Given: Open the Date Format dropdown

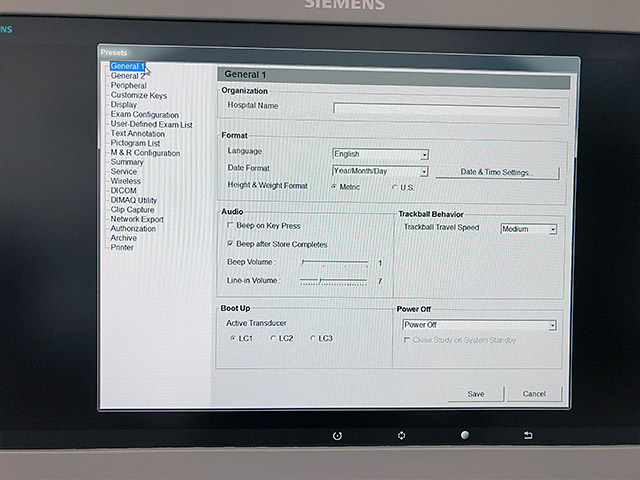Looking at the screenshot, I should [x=380, y=171].
